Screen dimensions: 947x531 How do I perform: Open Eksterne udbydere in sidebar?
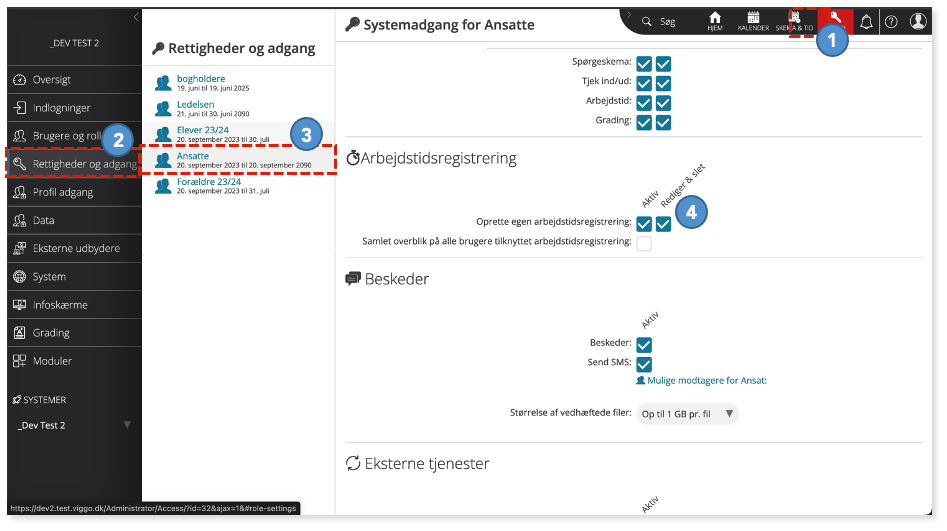74,248
